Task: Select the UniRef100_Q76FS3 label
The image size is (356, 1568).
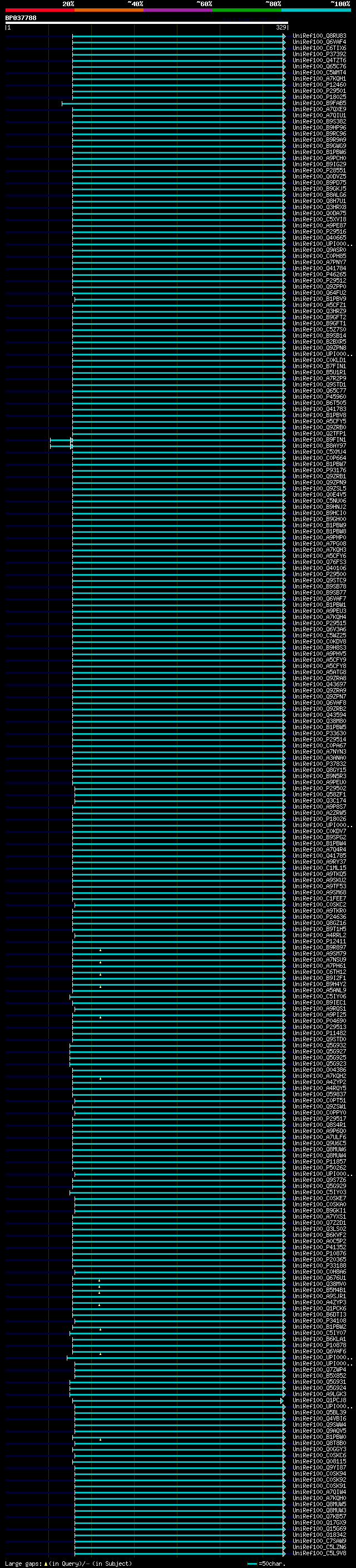Action: point(319,562)
